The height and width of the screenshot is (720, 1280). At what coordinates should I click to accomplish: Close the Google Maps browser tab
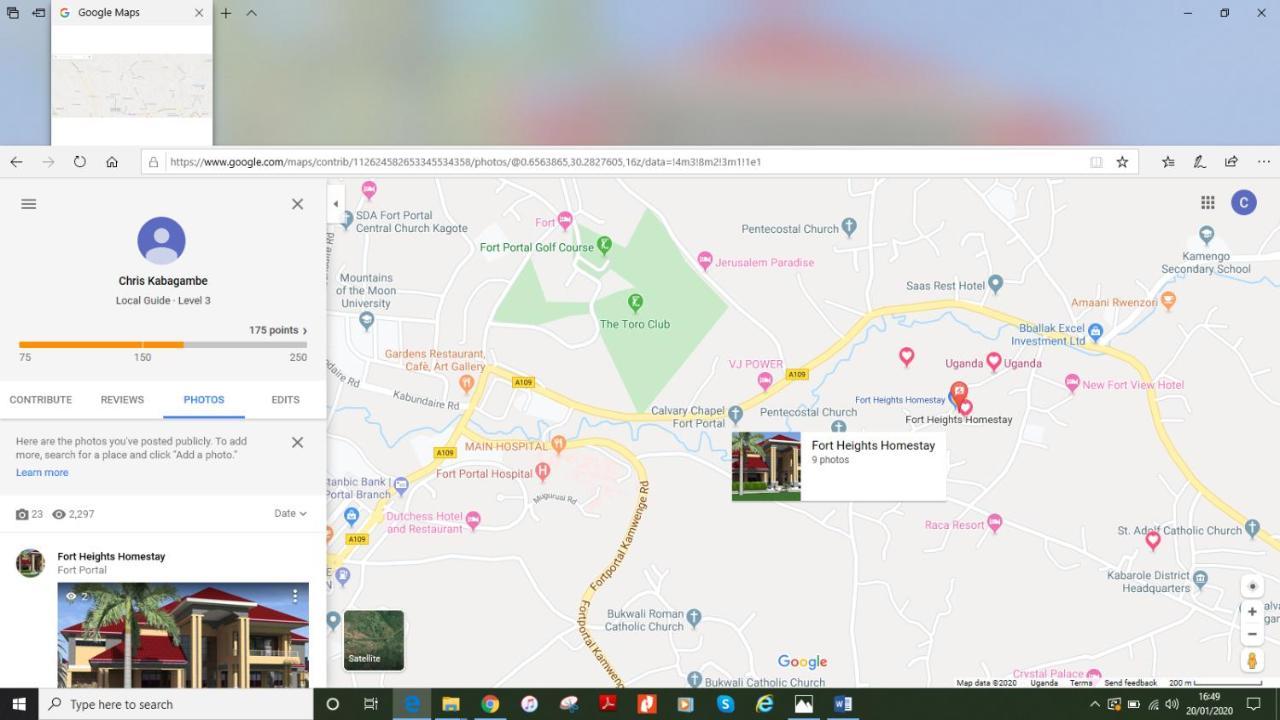pos(198,13)
